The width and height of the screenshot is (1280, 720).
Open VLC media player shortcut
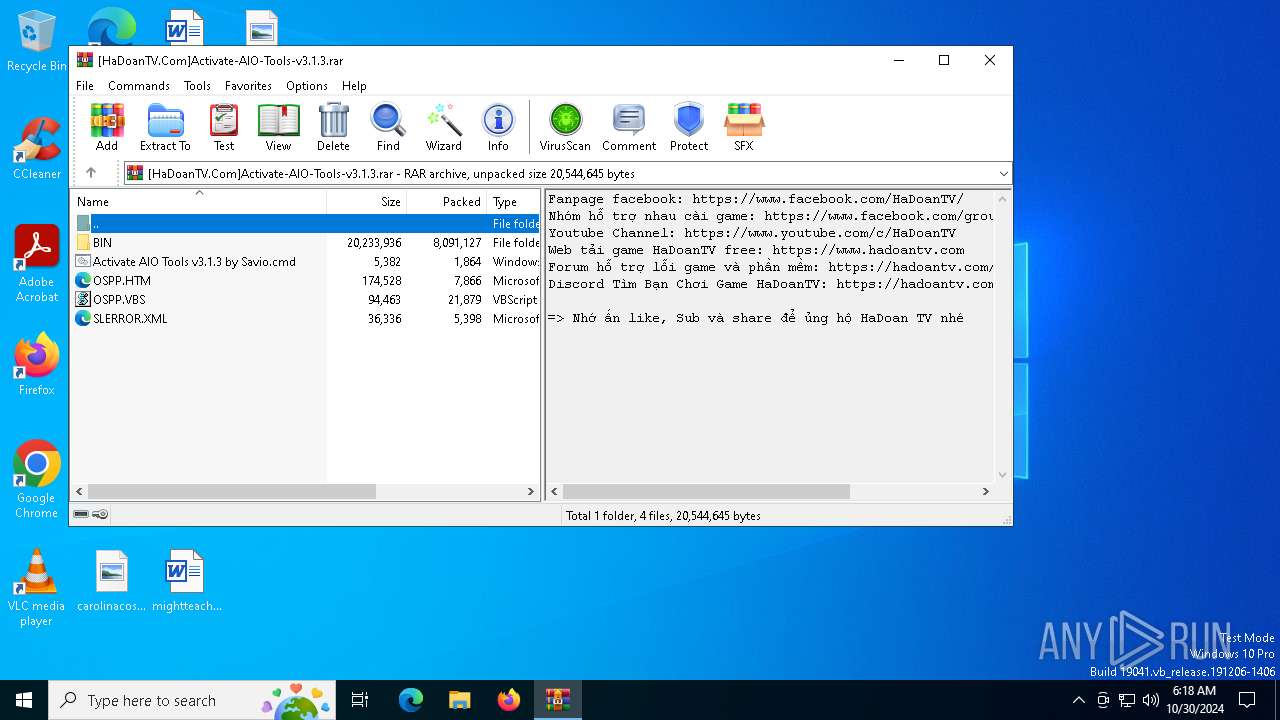pyautogui.click(x=37, y=588)
